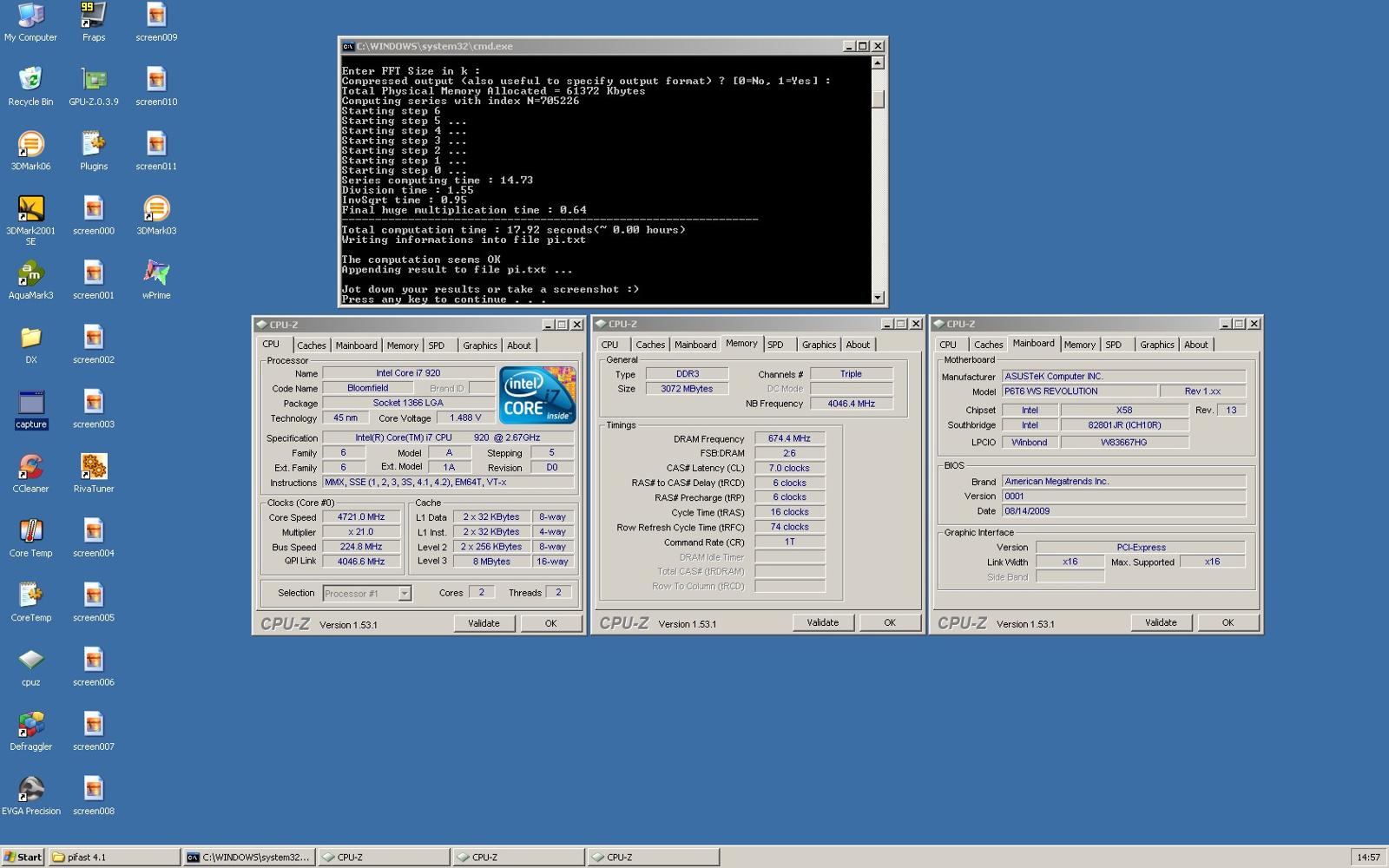Open Graphics tab in middle CPU-Z window

tap(819, 345)
